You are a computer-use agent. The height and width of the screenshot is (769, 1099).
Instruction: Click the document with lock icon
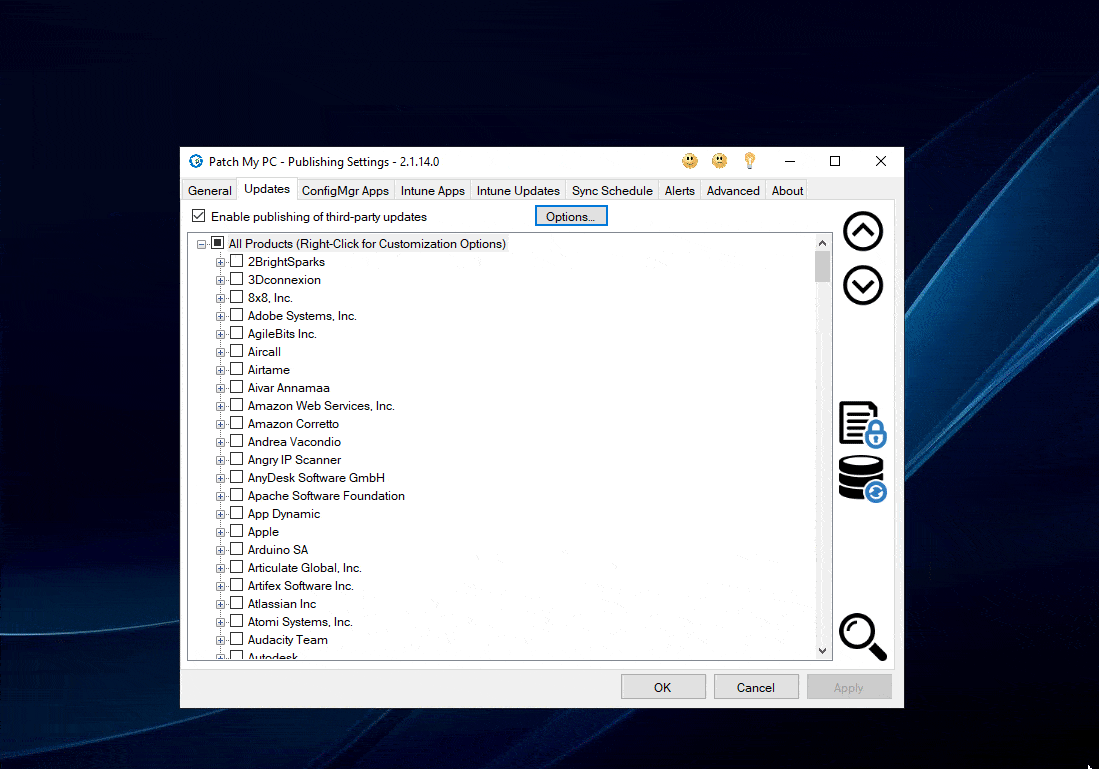click(863, 424)
